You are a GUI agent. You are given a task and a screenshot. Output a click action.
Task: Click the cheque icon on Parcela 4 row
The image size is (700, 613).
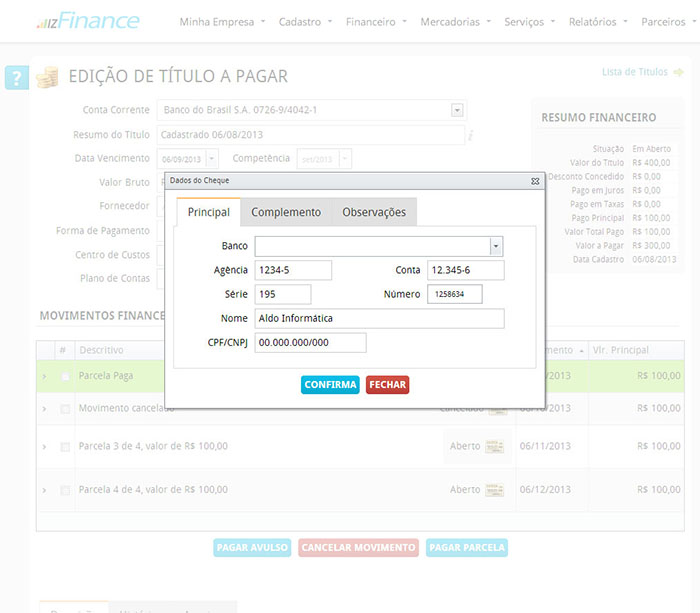coord(495,490)
